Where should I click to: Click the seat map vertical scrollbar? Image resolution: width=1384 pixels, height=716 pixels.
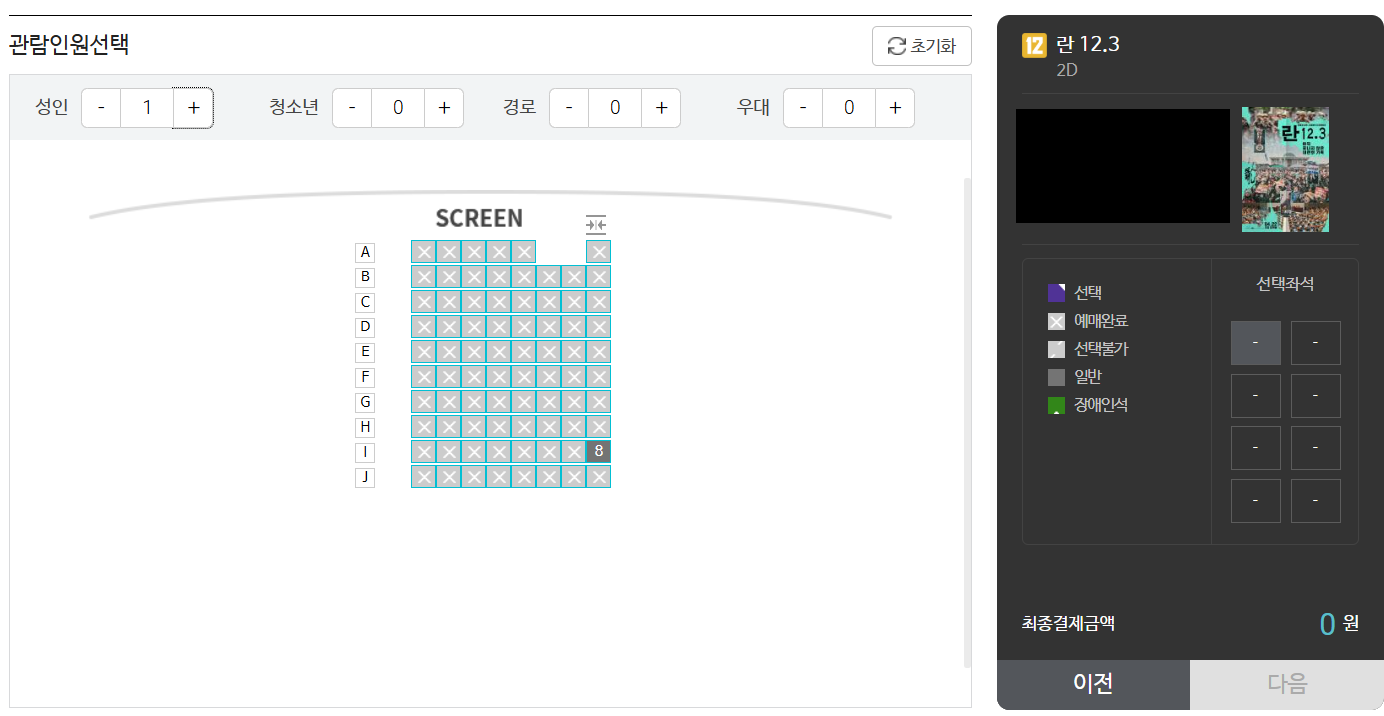point(966,420)
